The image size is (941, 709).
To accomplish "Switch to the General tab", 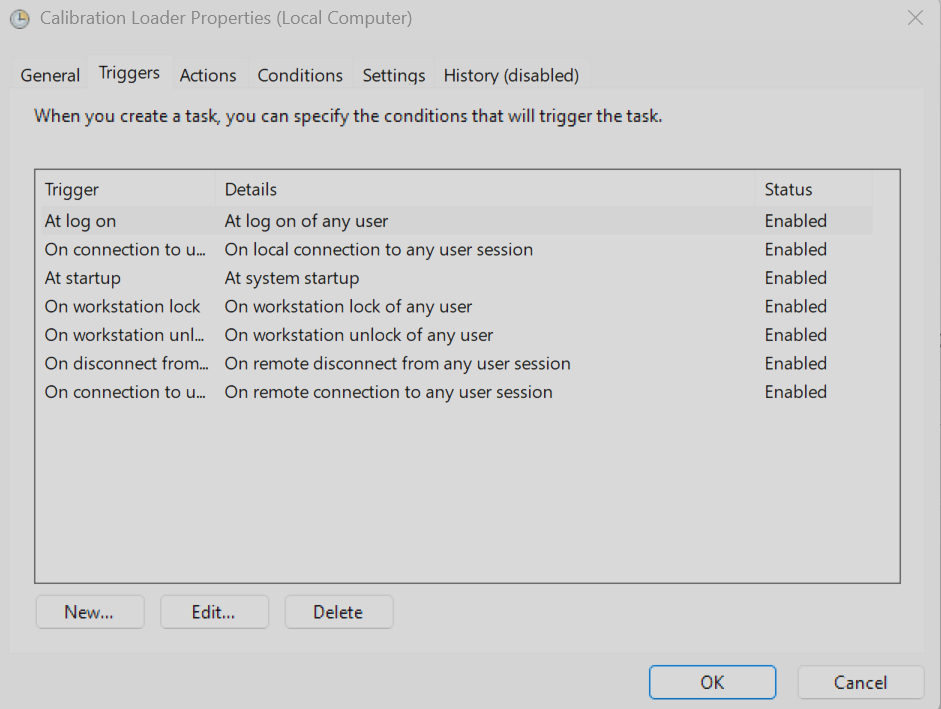I will click(50, 75).
